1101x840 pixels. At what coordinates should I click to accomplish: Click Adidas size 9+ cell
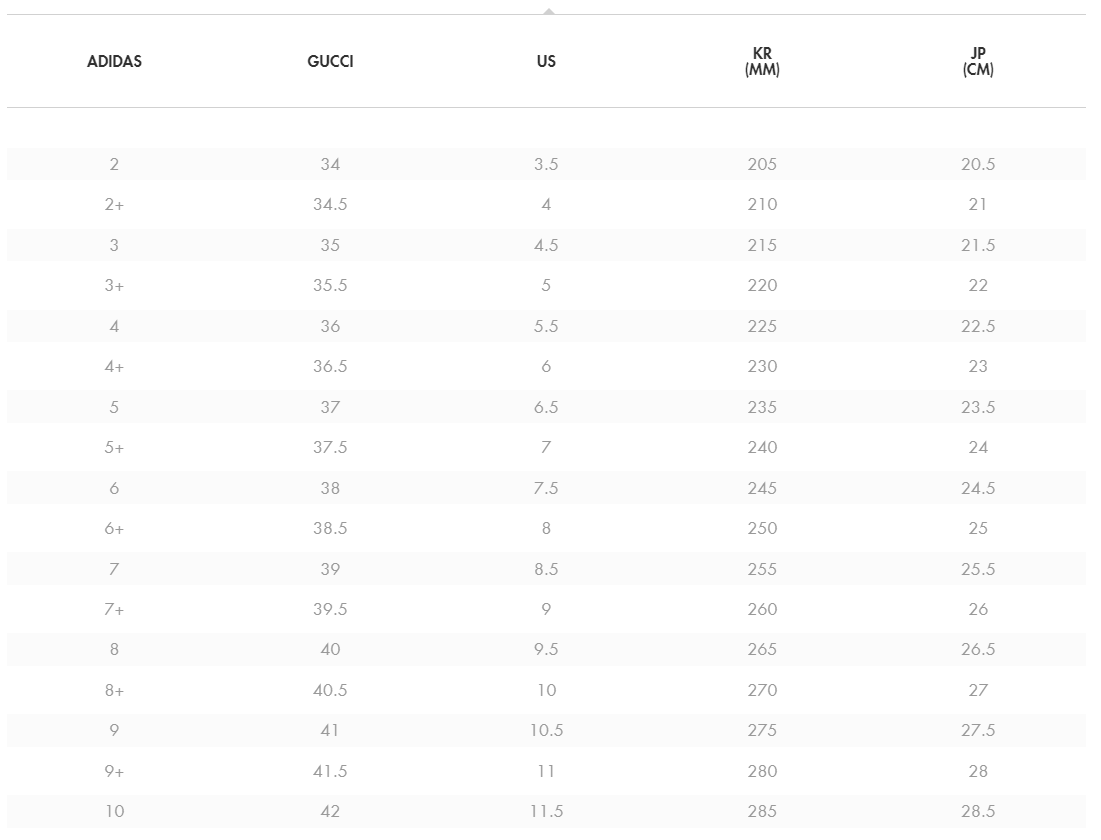(114, 771)
